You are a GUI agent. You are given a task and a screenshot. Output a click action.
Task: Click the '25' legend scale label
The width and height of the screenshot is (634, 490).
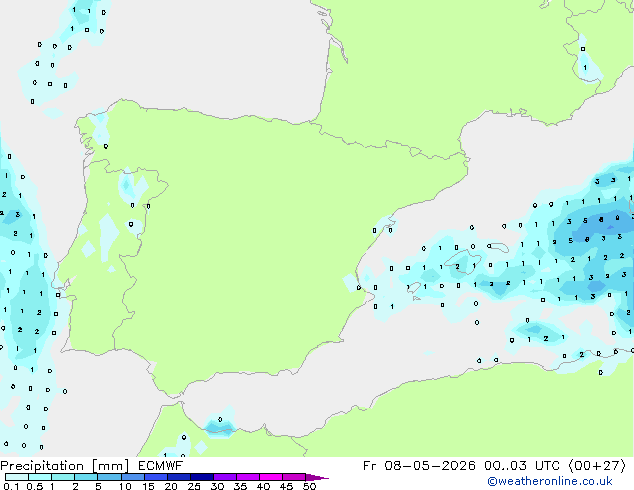tap(194, 486)
